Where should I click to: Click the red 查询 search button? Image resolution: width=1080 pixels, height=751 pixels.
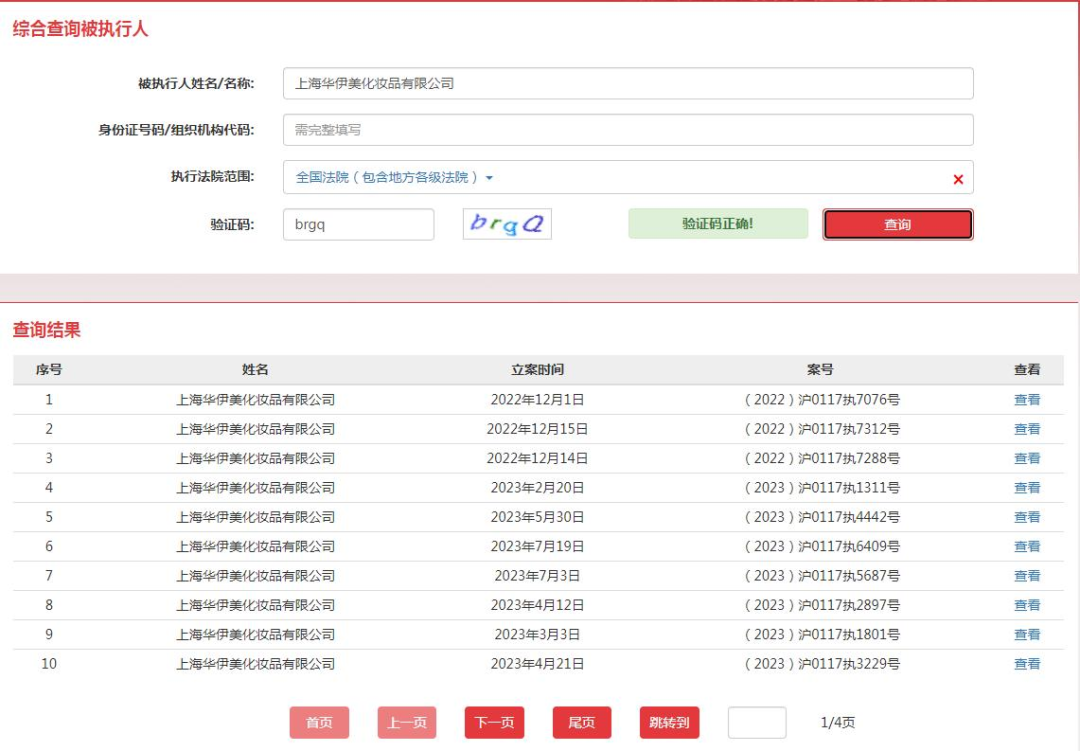pos(897,225)
